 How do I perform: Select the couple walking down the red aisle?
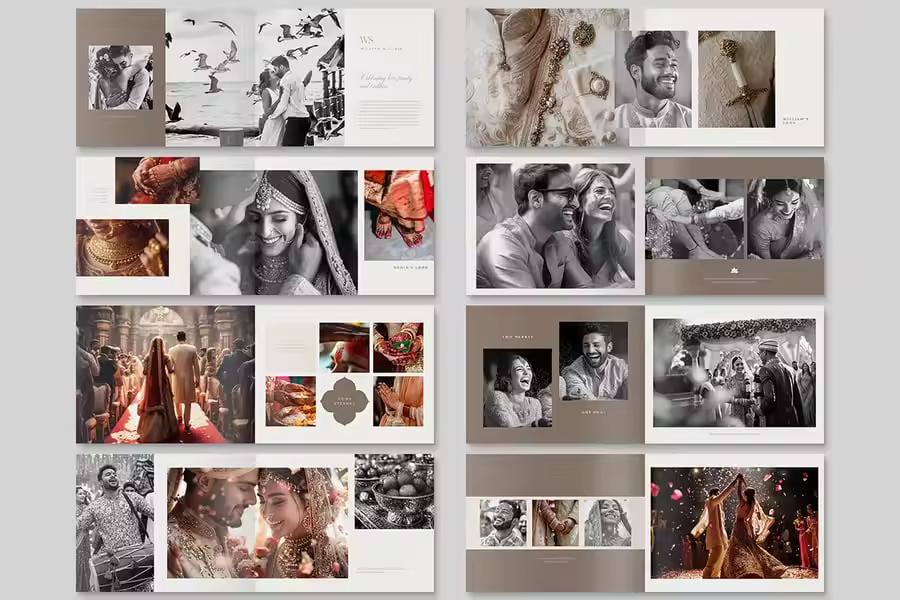[x=165, y=374]
